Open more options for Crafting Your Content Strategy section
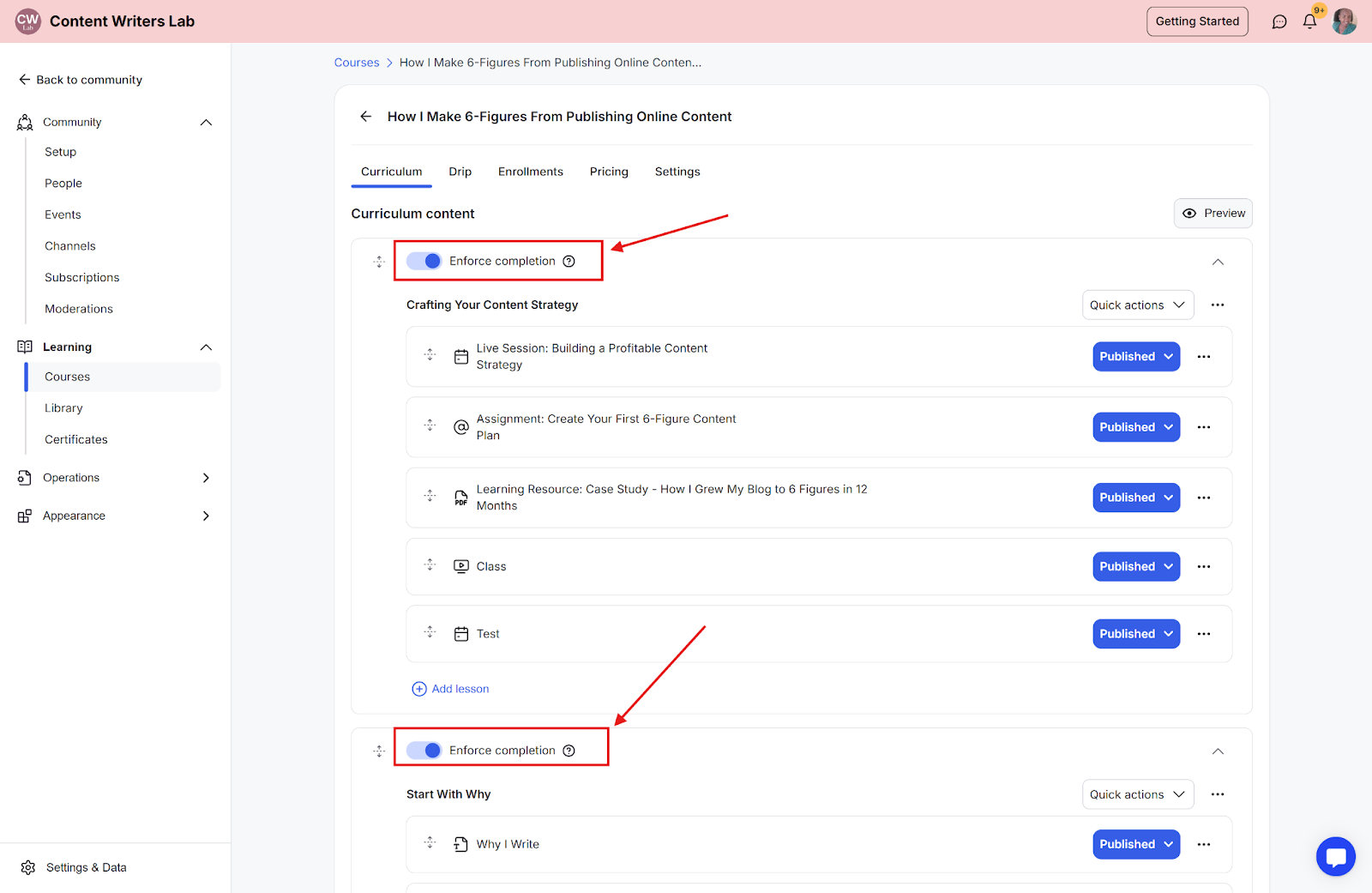The height and width of the screenshot is (893, 1372). 1218,305
